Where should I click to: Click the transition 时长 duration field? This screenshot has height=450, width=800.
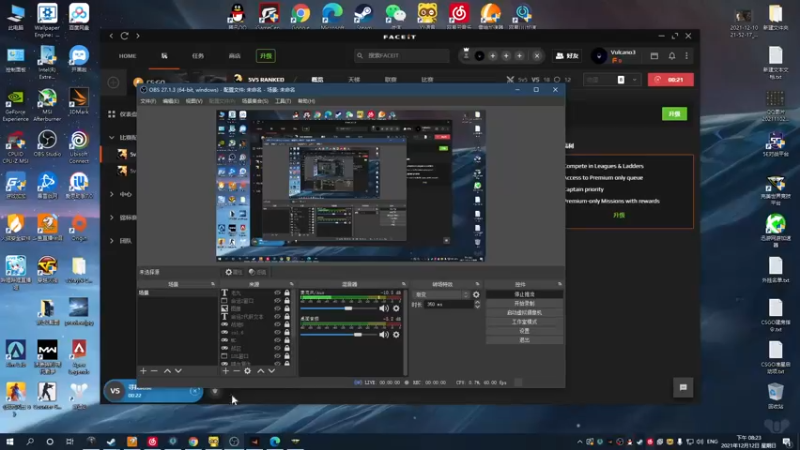pyautogui.click(x=449, y=304)
